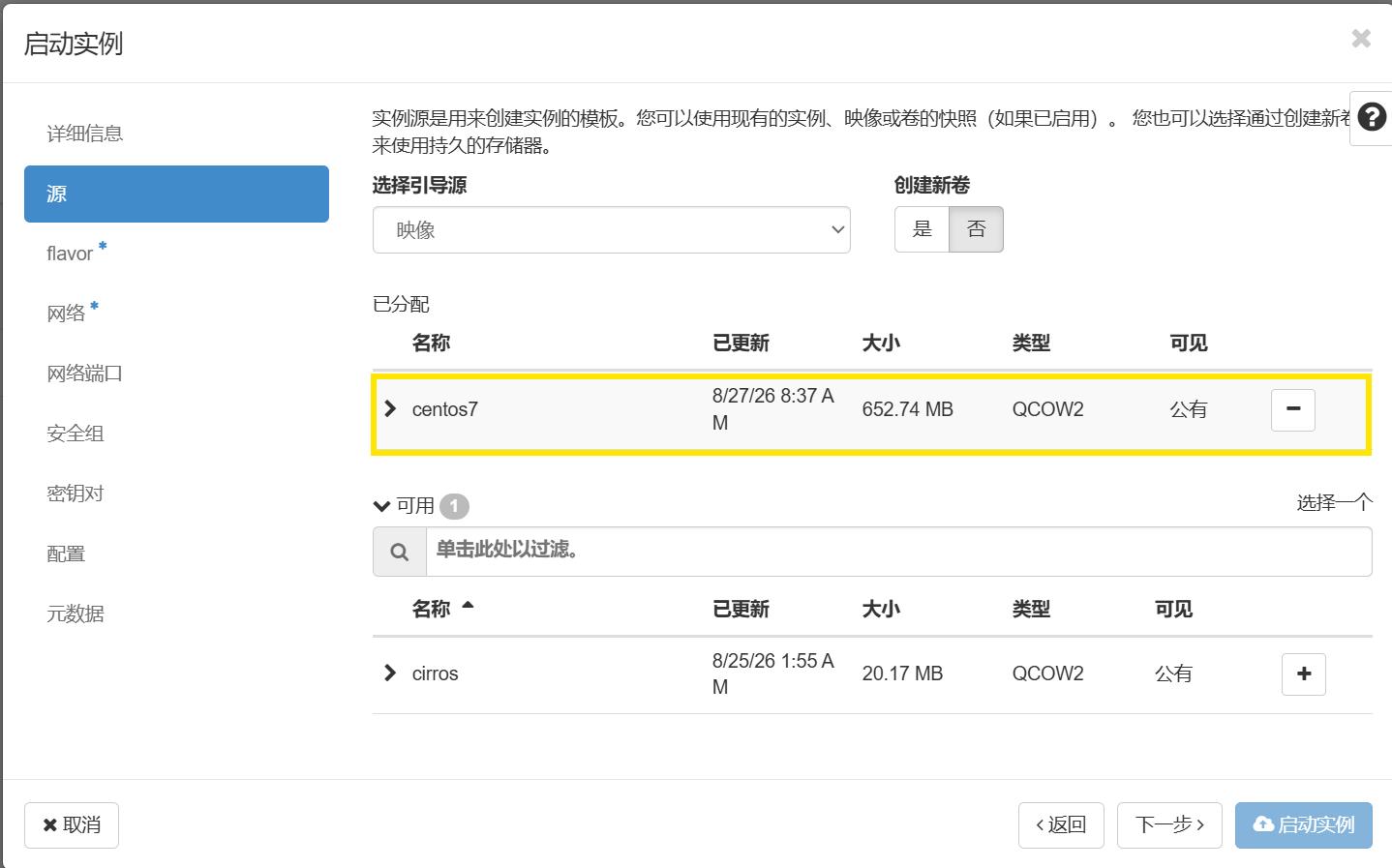Screen dimensions: 1392x868
Task: Click the available count badge 1
Action: click(x=454, y=506)
